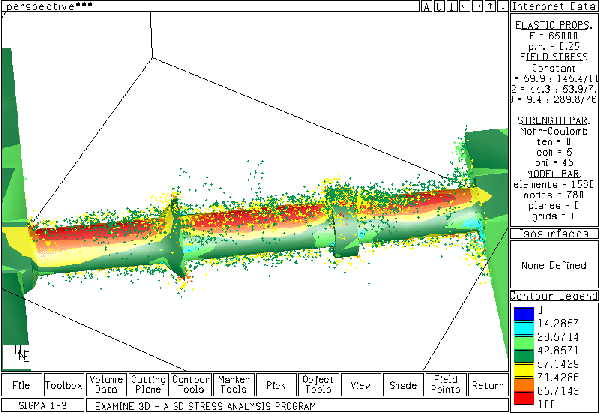Viewport: 599px width, 414px height.
Task: Click the 'MODEL PAR.' heading
Action: click(554, 173)
